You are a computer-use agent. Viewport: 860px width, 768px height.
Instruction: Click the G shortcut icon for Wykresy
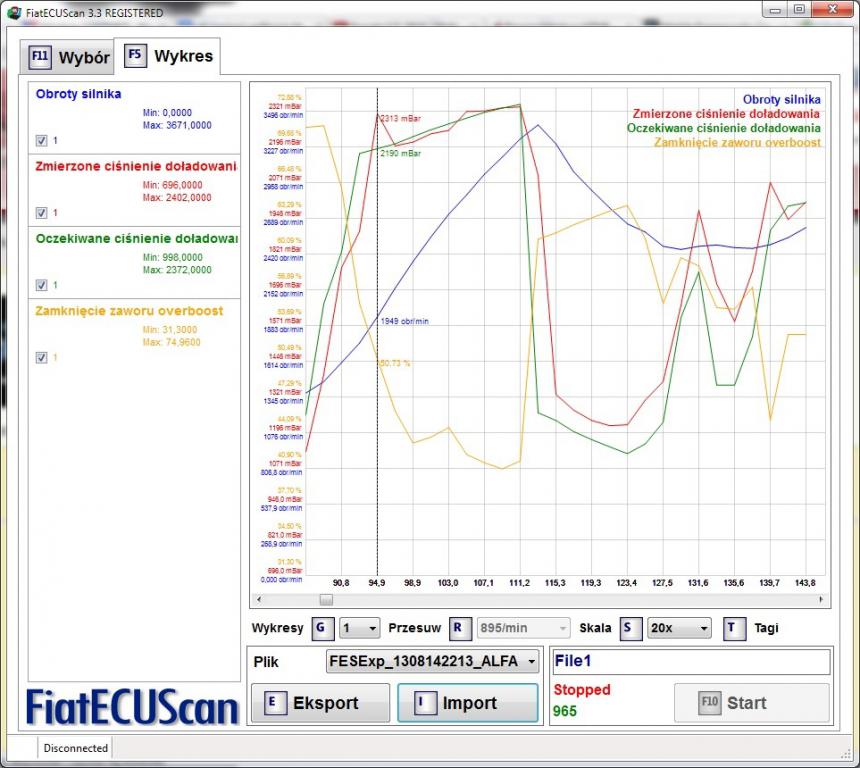[x=322, y=629]
